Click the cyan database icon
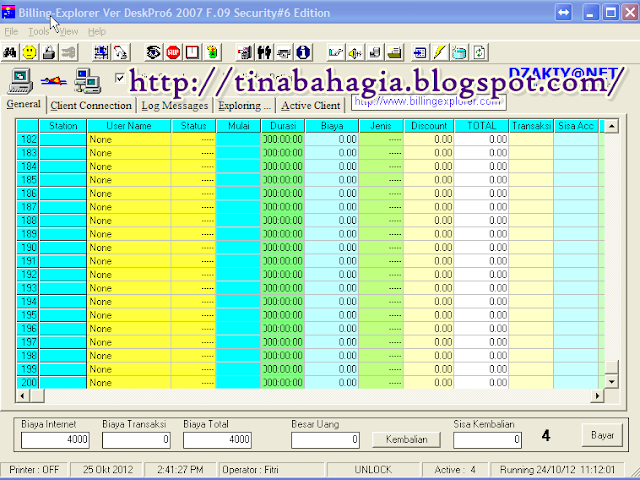 click(459, 52)
